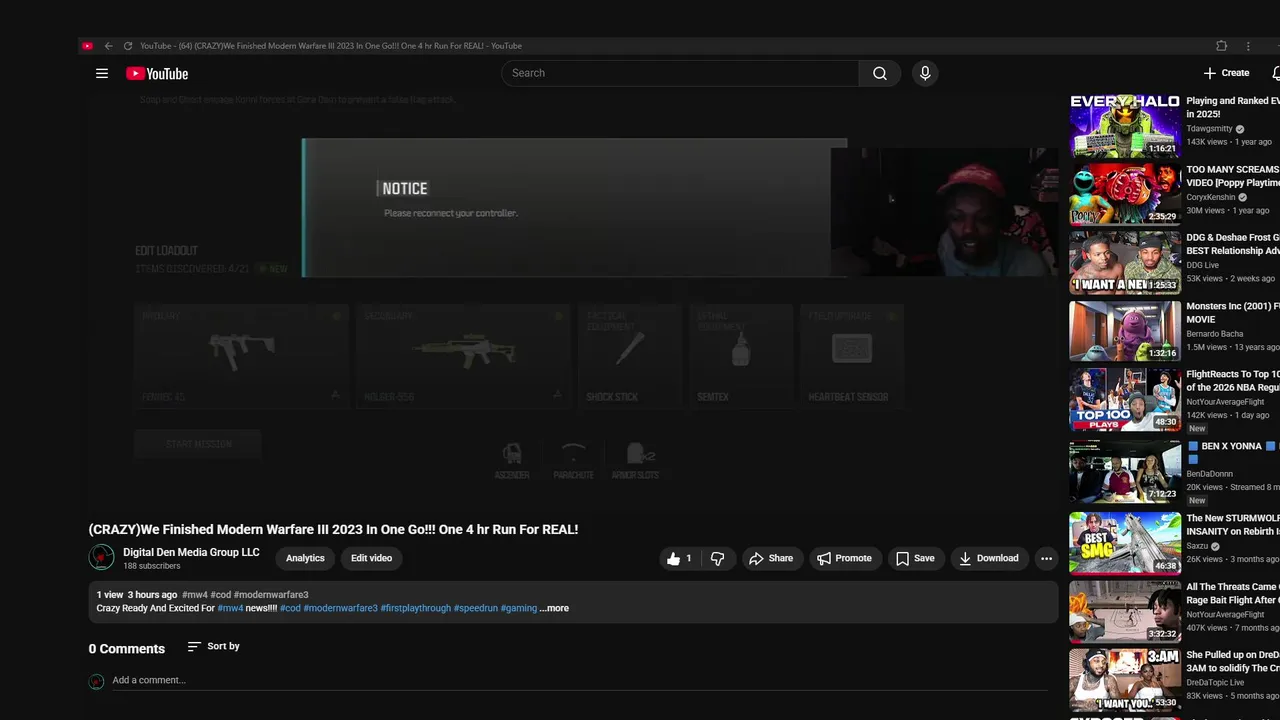Open the browser tab favicon
The image size is (1280, 720).
pyautogui.click(x=88, y=46)
